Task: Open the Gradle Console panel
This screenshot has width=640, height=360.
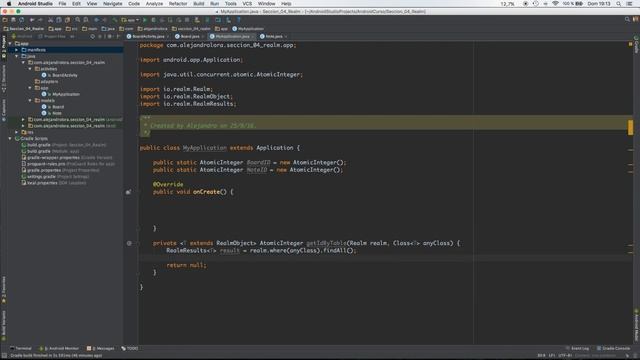Action: coord(613,349)
